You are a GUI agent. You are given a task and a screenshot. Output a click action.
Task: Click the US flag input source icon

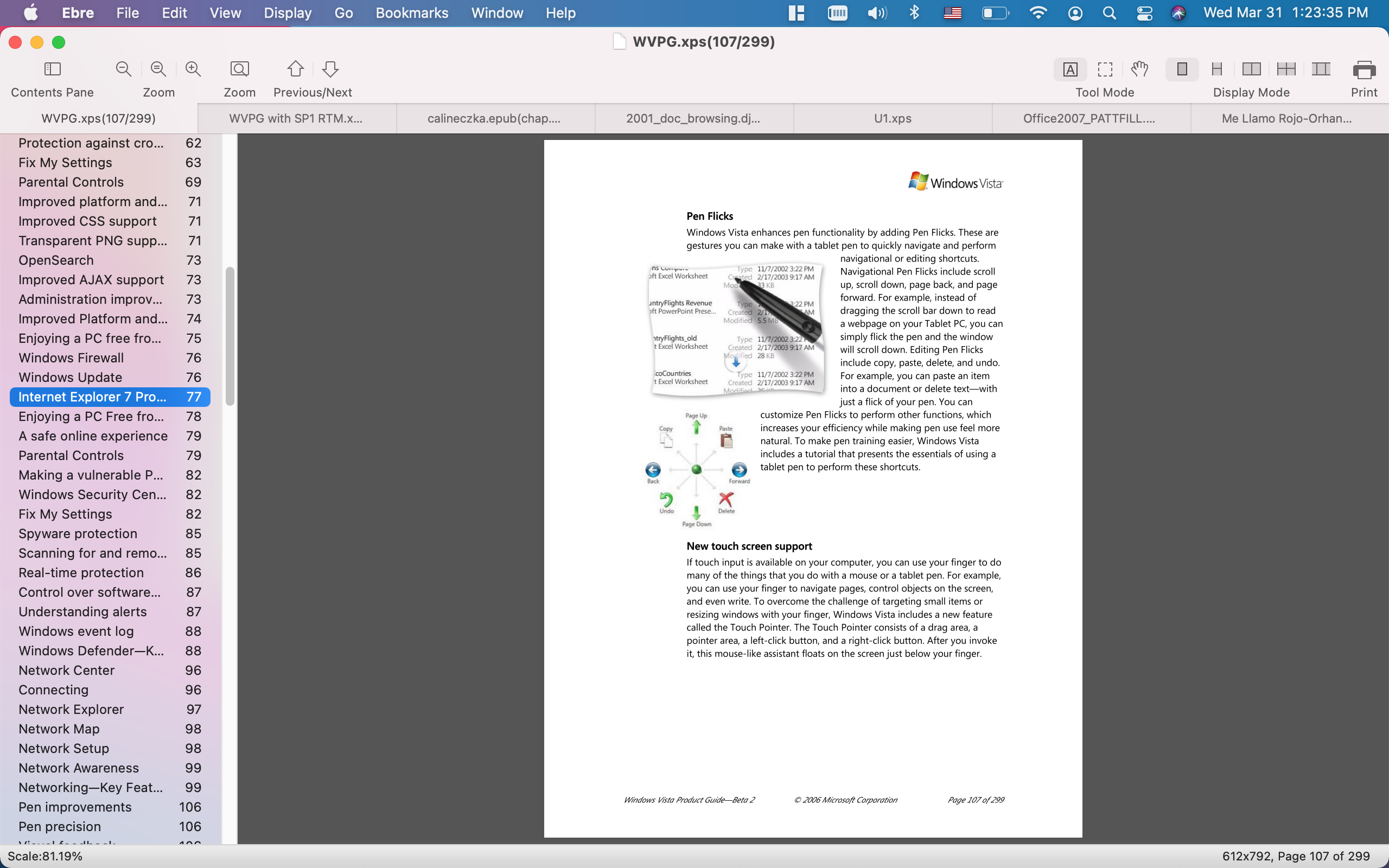point(952,12)
